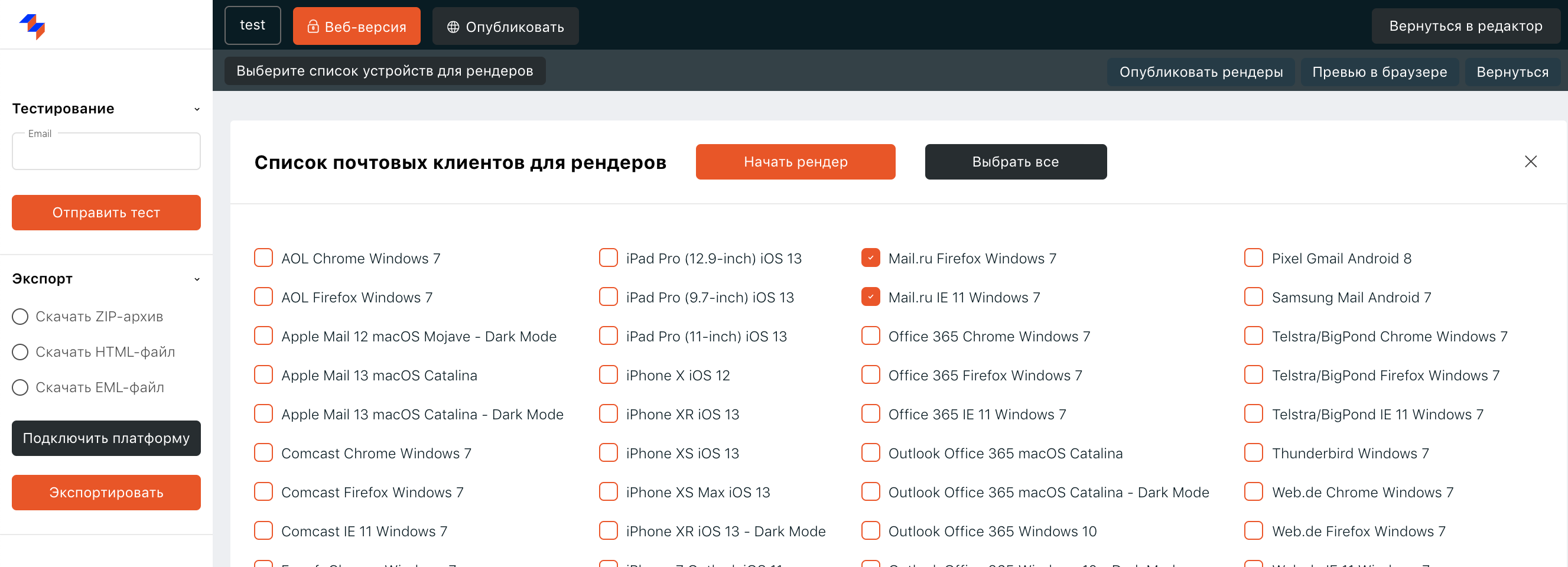Click the 'Comcast IE 11 Windows 7' label
The image size is (1568, 567).
click(x=364, y=531)
